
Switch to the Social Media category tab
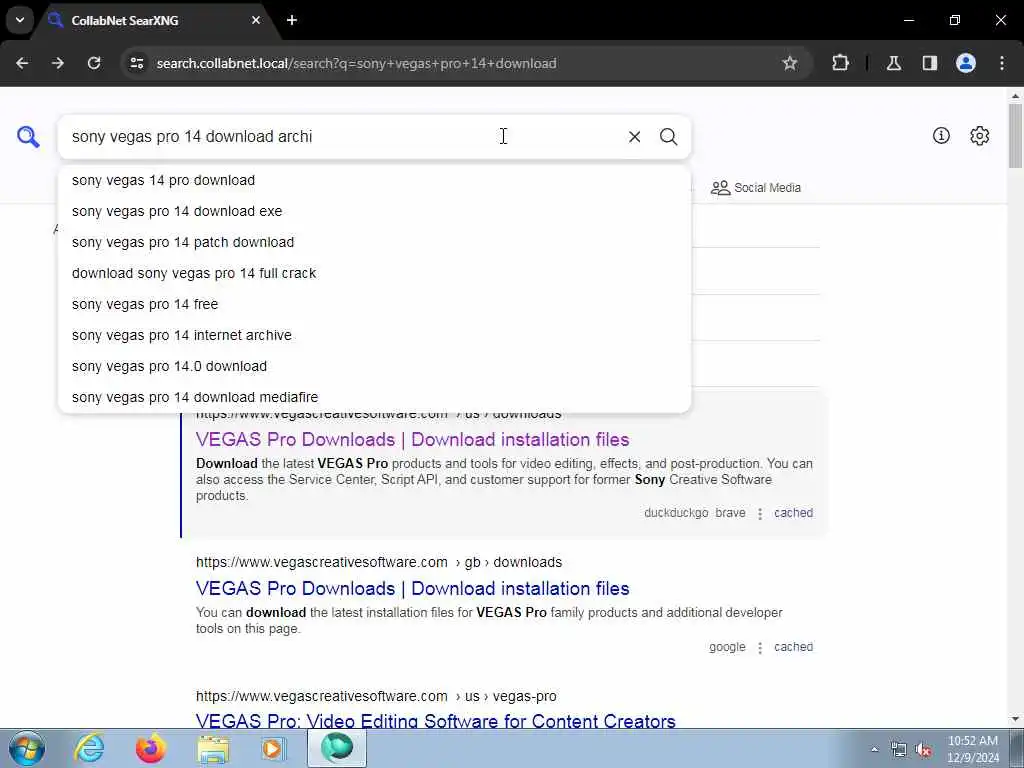coord(756,187)
